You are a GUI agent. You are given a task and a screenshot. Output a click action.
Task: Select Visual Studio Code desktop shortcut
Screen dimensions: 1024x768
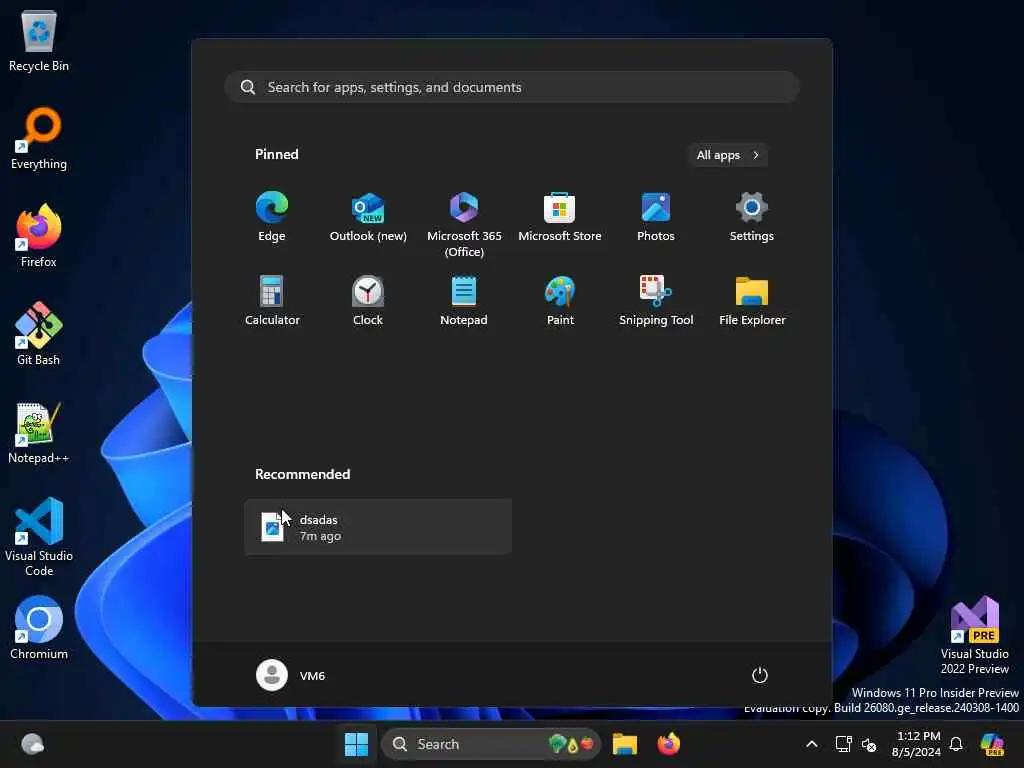[x=39, y=537]
